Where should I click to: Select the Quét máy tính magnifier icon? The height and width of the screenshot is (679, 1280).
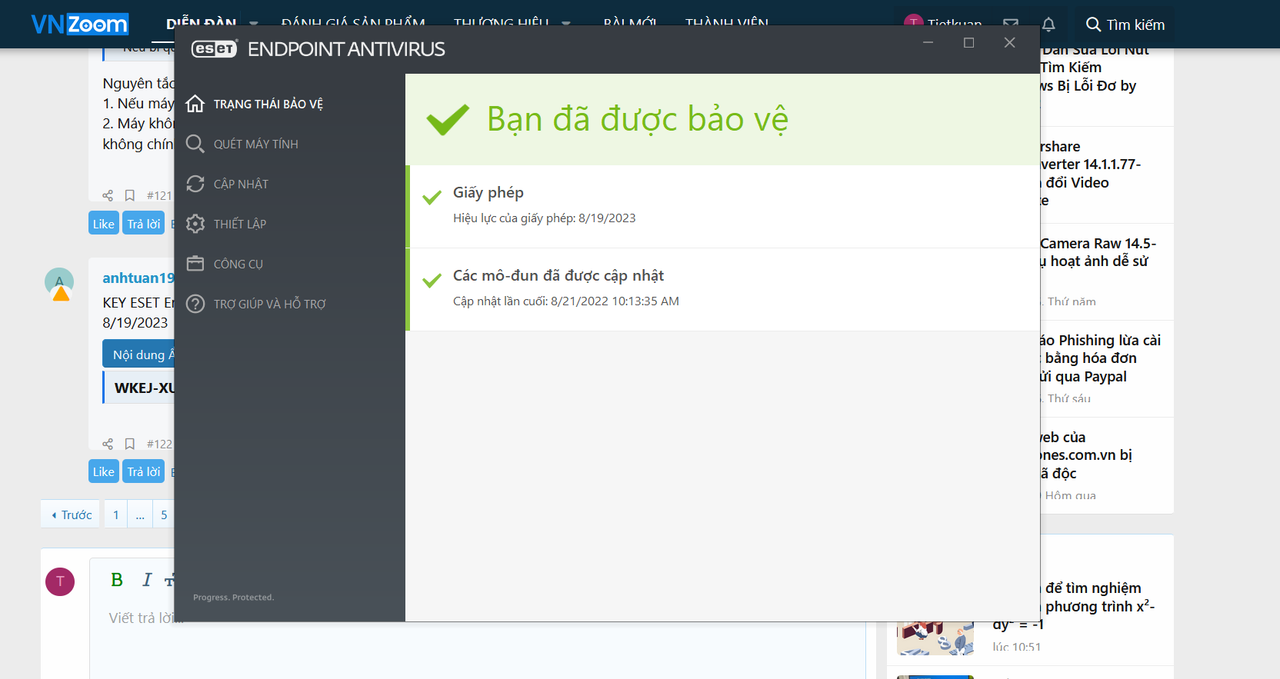click(195, 144)
